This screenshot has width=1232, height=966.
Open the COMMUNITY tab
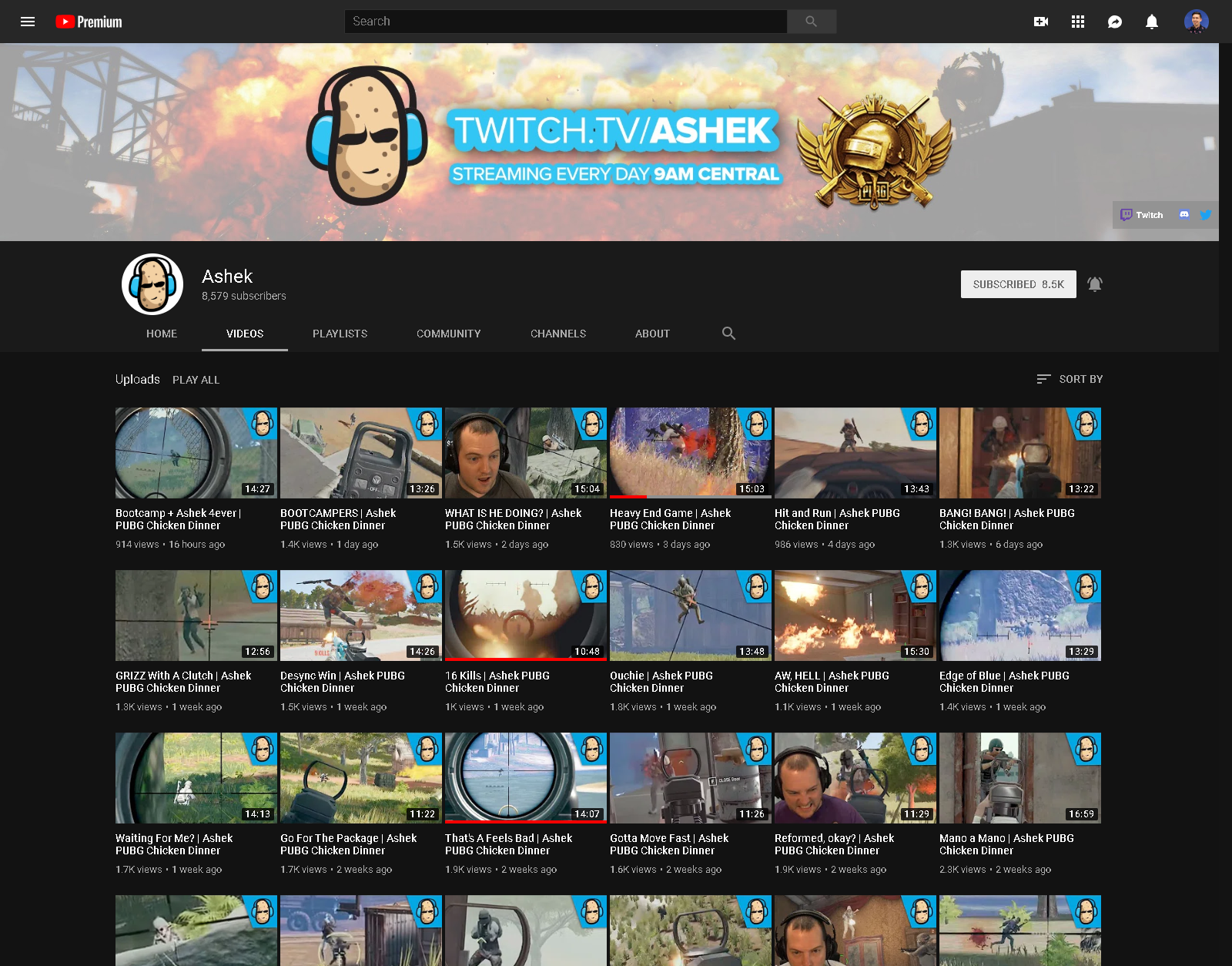click(449, 334)
